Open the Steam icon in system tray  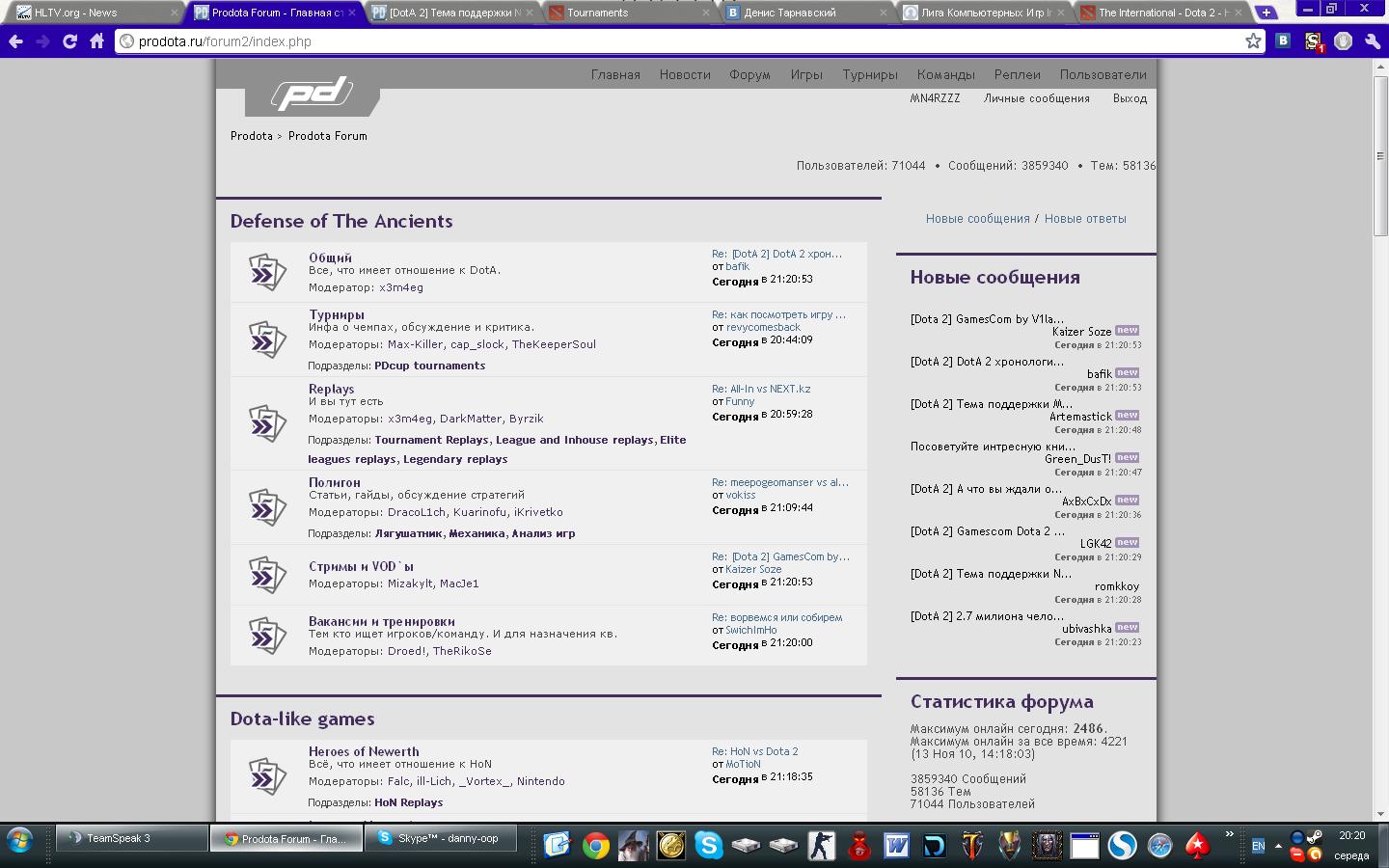click(x=1315, y=837)
